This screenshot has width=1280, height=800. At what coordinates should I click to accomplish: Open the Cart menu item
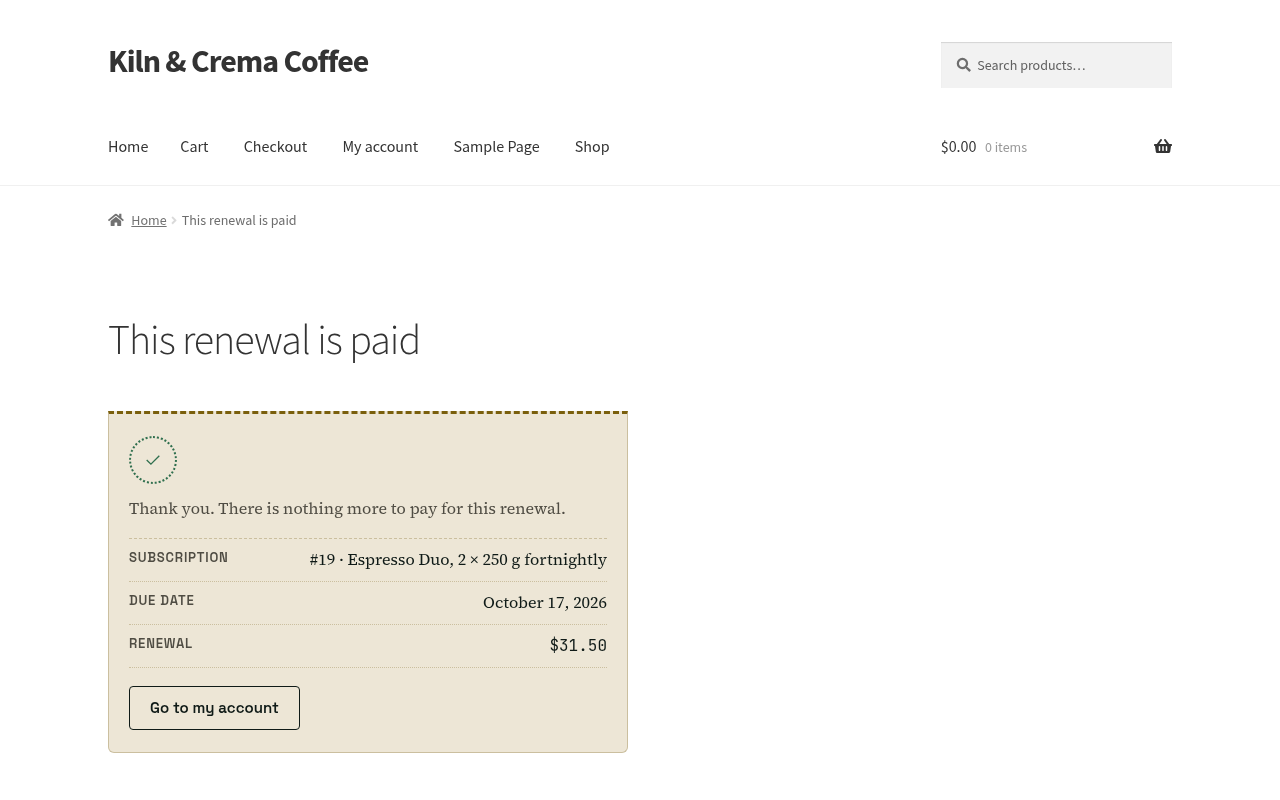pyautogui.click(x=194, y=146)
